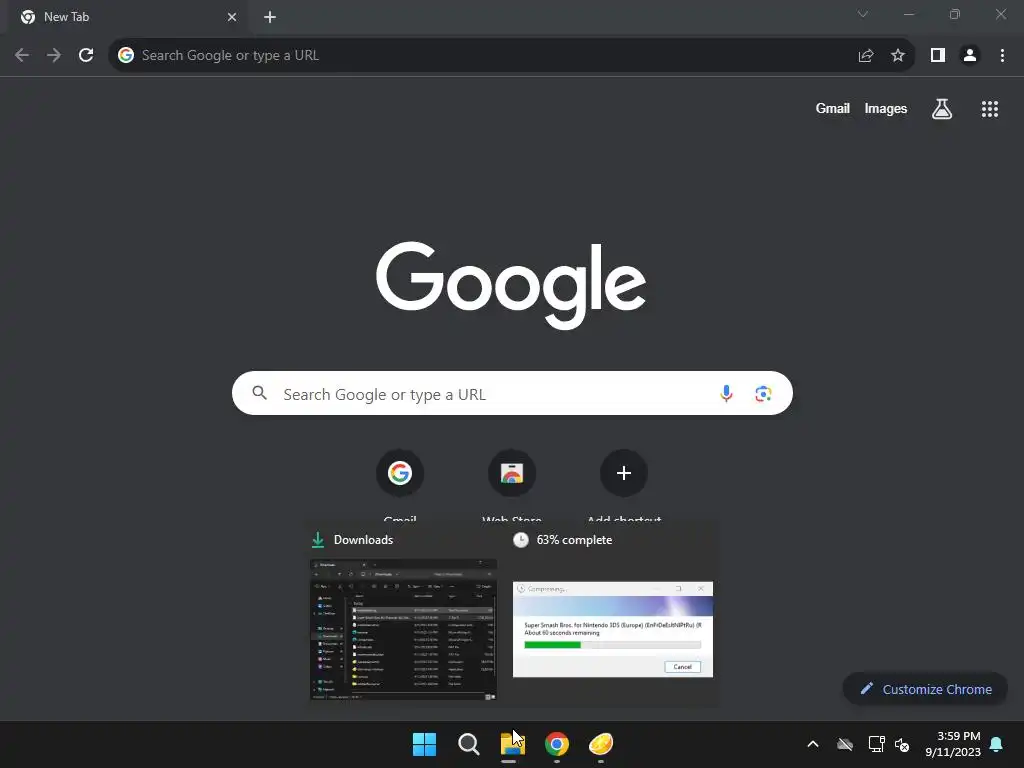This screenshot has height=768, width=1024.
Task: Bookmark this tab with the star icon
Action: pos(898,56)
